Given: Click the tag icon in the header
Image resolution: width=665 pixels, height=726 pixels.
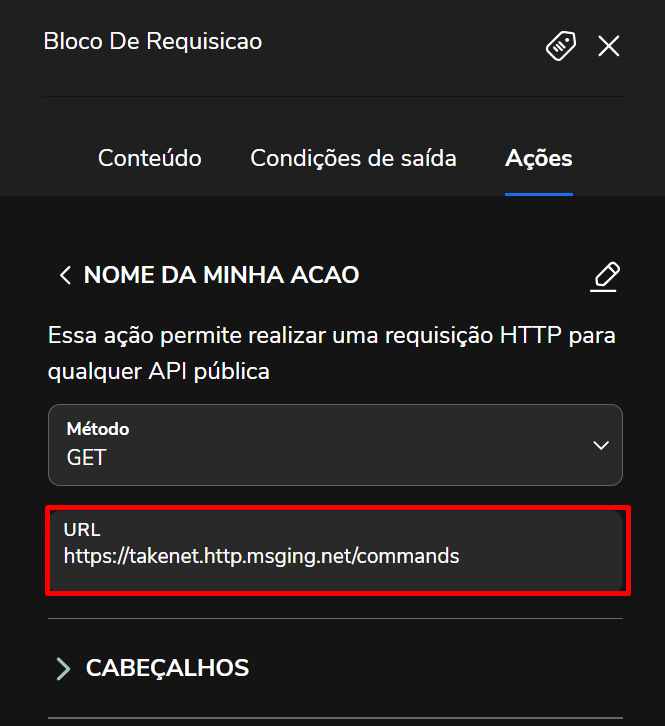Looking at the screenshot, I should [561, 46].
